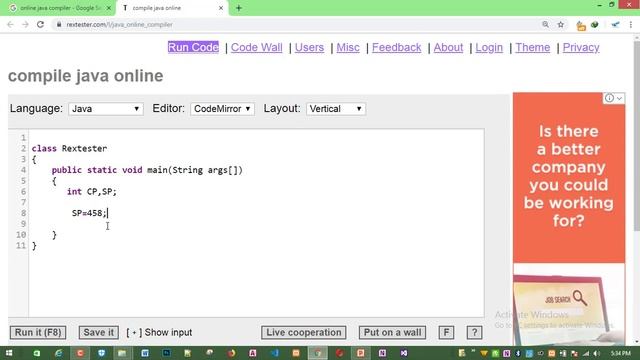
Task: Click the zoom magnifier icon in address bar
Action: [545, 24]
